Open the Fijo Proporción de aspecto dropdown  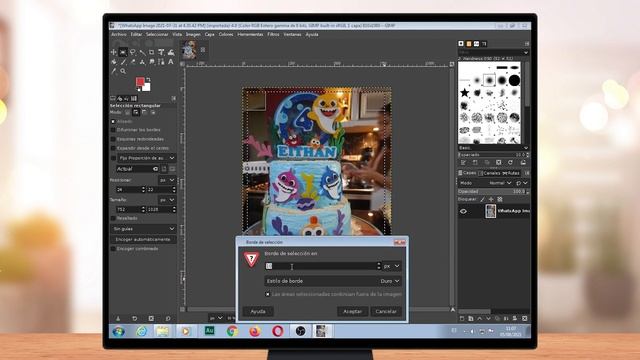tap(147, 158)
